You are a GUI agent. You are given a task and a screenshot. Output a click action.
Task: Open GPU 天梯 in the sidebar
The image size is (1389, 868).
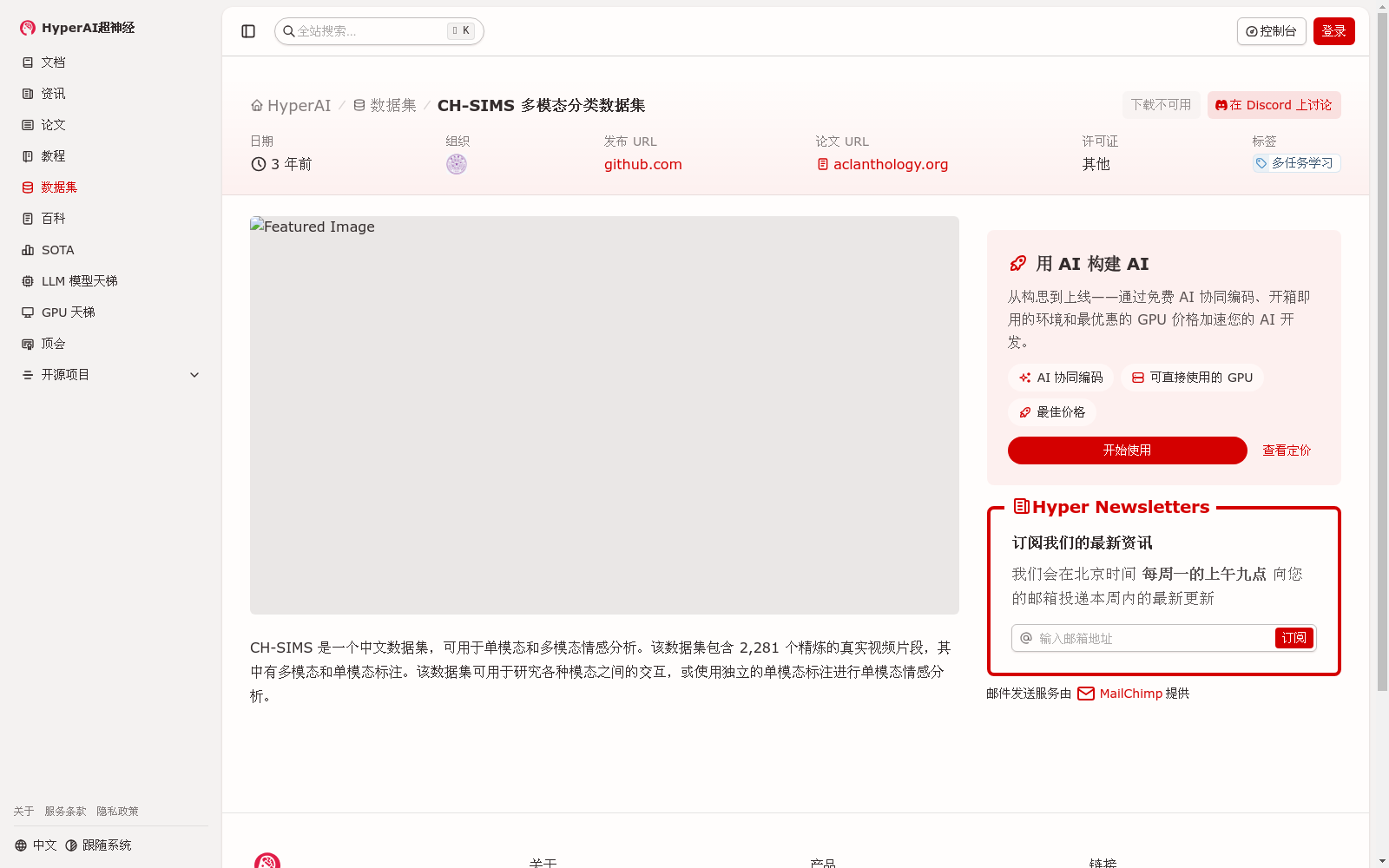click(68, 312)
